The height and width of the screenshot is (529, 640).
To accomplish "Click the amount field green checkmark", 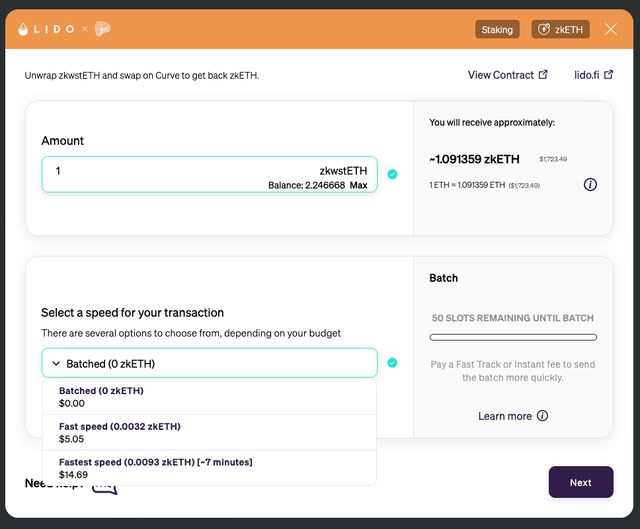I will point(392,174).
